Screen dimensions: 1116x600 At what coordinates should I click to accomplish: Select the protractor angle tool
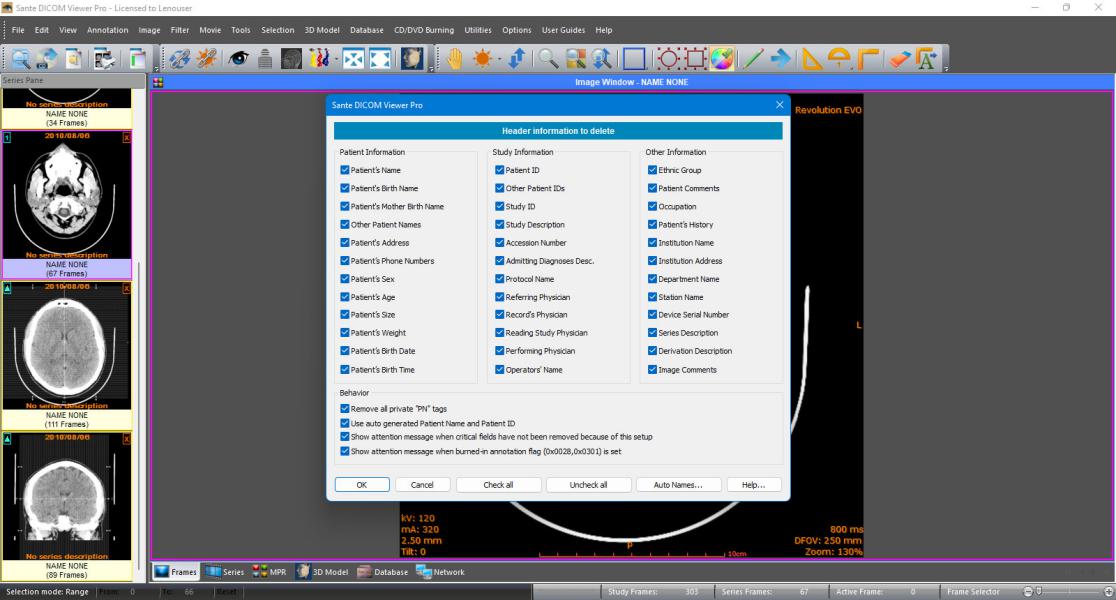pyautogui.click(x=839, y=58)
